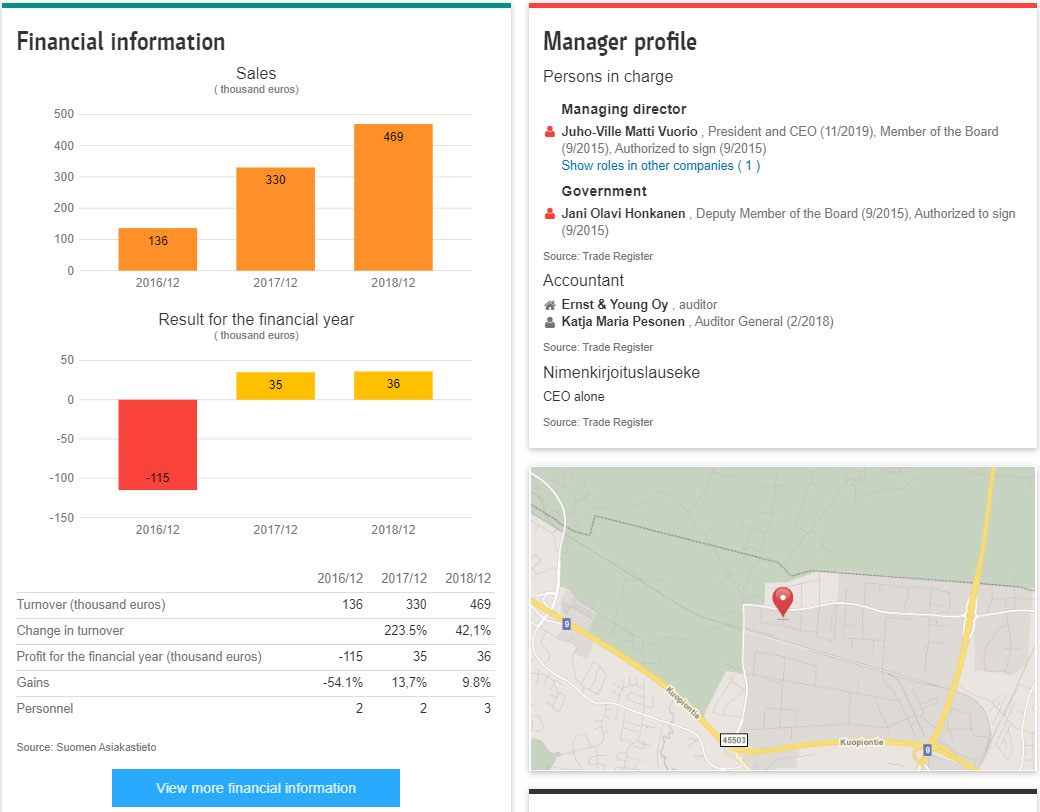Click the 45503 road number label on map
The width and height of the screenshot is (1040, 812).
[x=733, y=740]
